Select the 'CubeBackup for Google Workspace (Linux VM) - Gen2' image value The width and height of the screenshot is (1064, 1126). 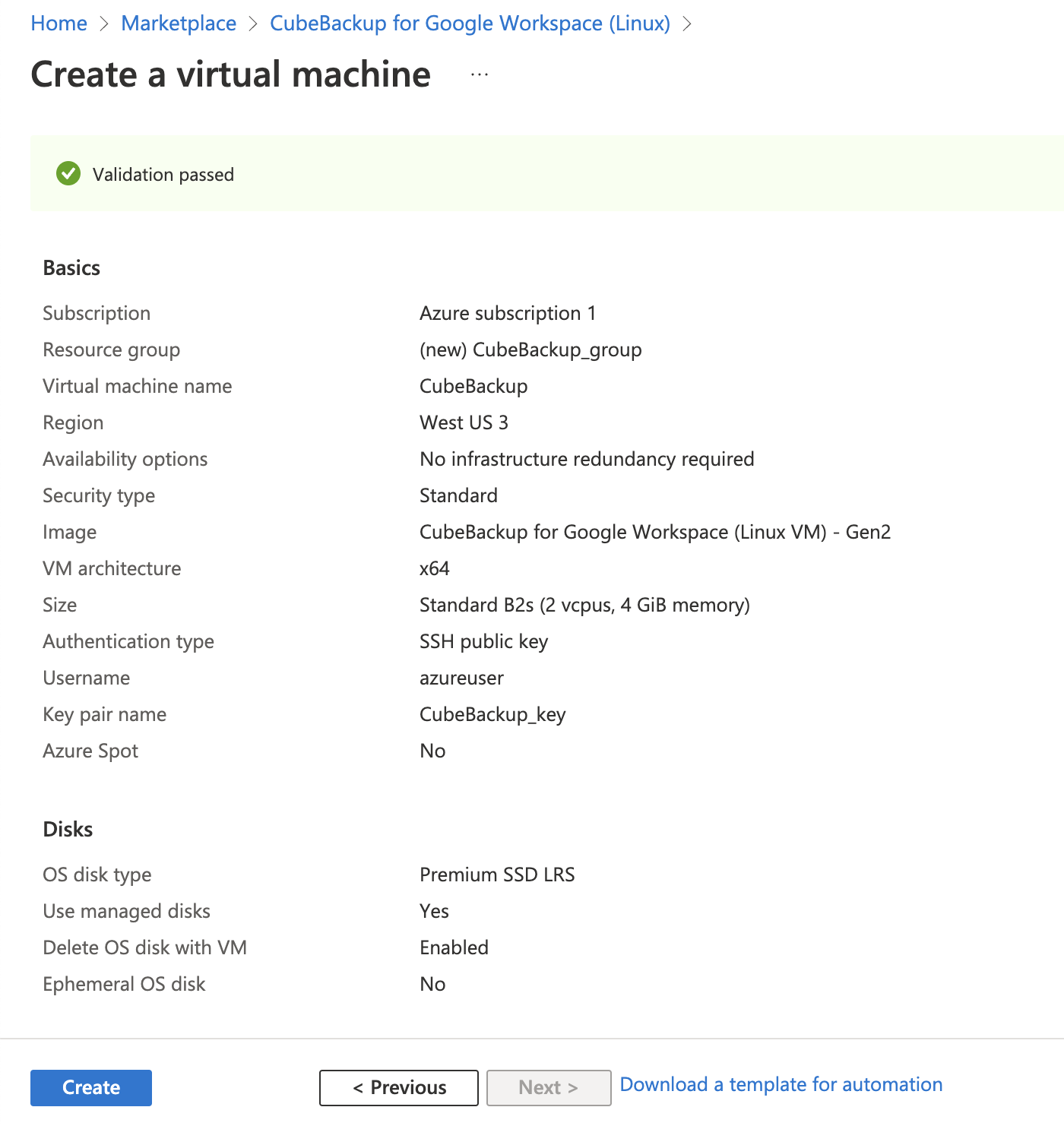655,532
